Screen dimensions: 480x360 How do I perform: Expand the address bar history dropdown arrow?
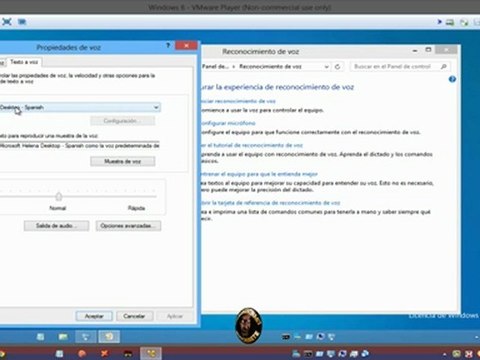(327, 67)
